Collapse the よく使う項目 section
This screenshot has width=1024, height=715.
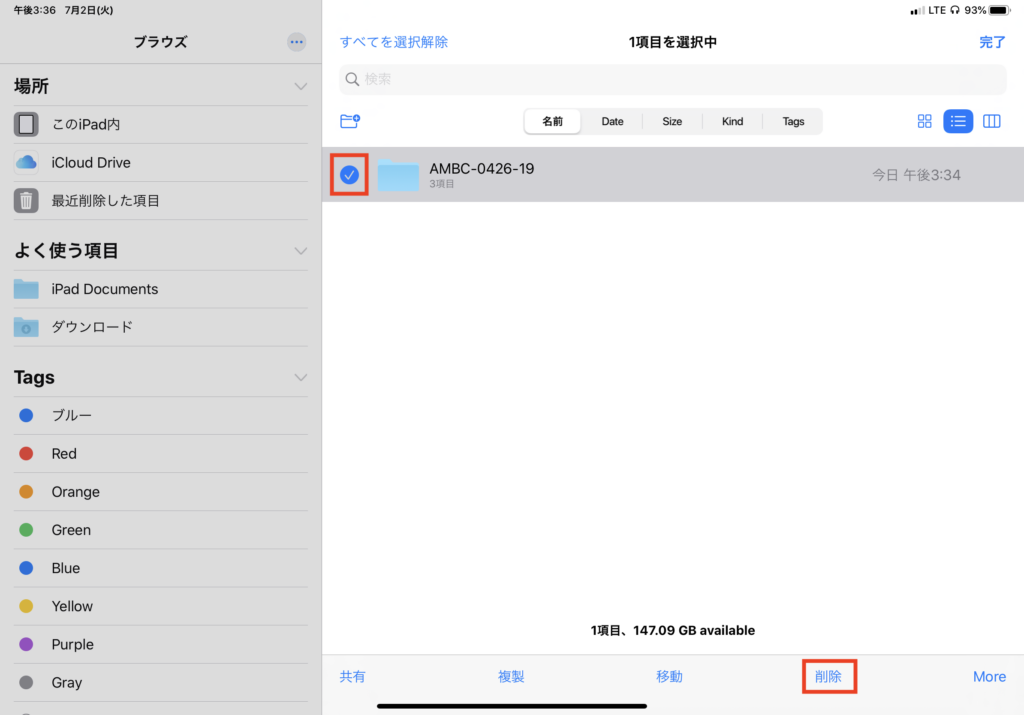click(300, 251)
